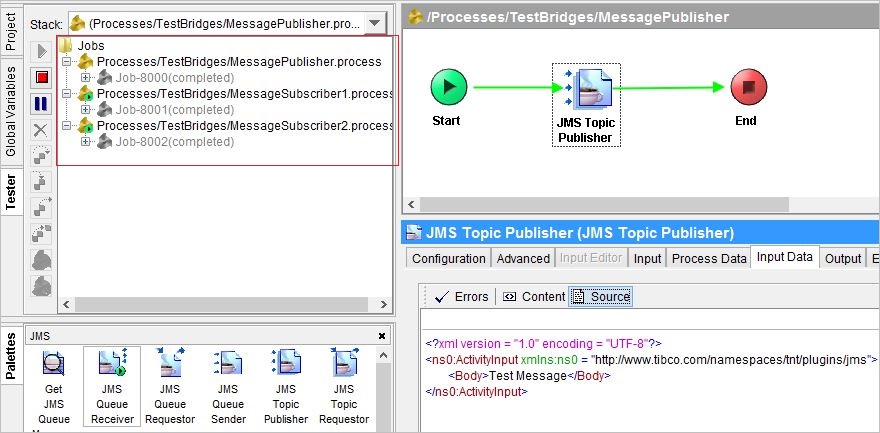880x433 pixels.
Task: Open the Output tab
Action: click(842, 259)
